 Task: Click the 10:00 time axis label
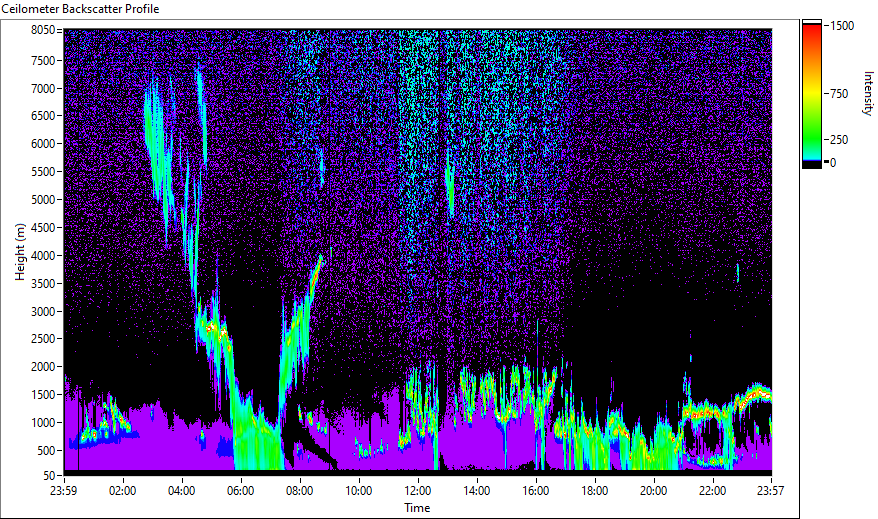358,491
